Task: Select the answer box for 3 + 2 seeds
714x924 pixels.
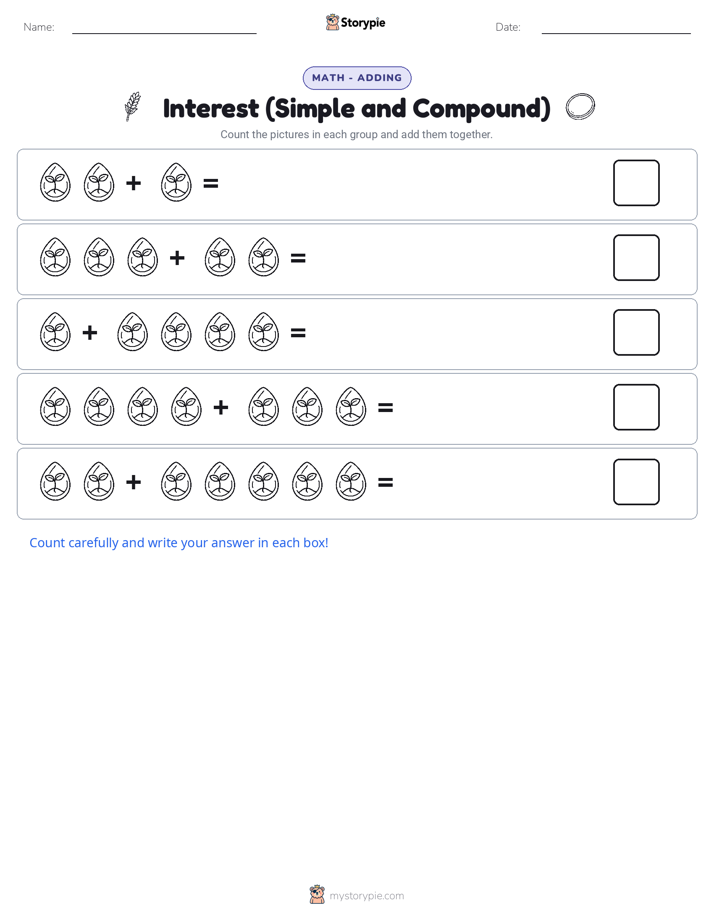Action: click(x=636, y=258)
